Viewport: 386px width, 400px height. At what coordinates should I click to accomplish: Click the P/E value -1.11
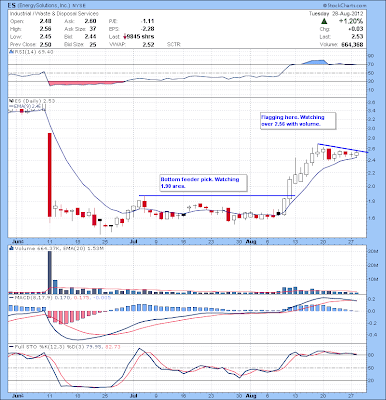pos(147,21)
